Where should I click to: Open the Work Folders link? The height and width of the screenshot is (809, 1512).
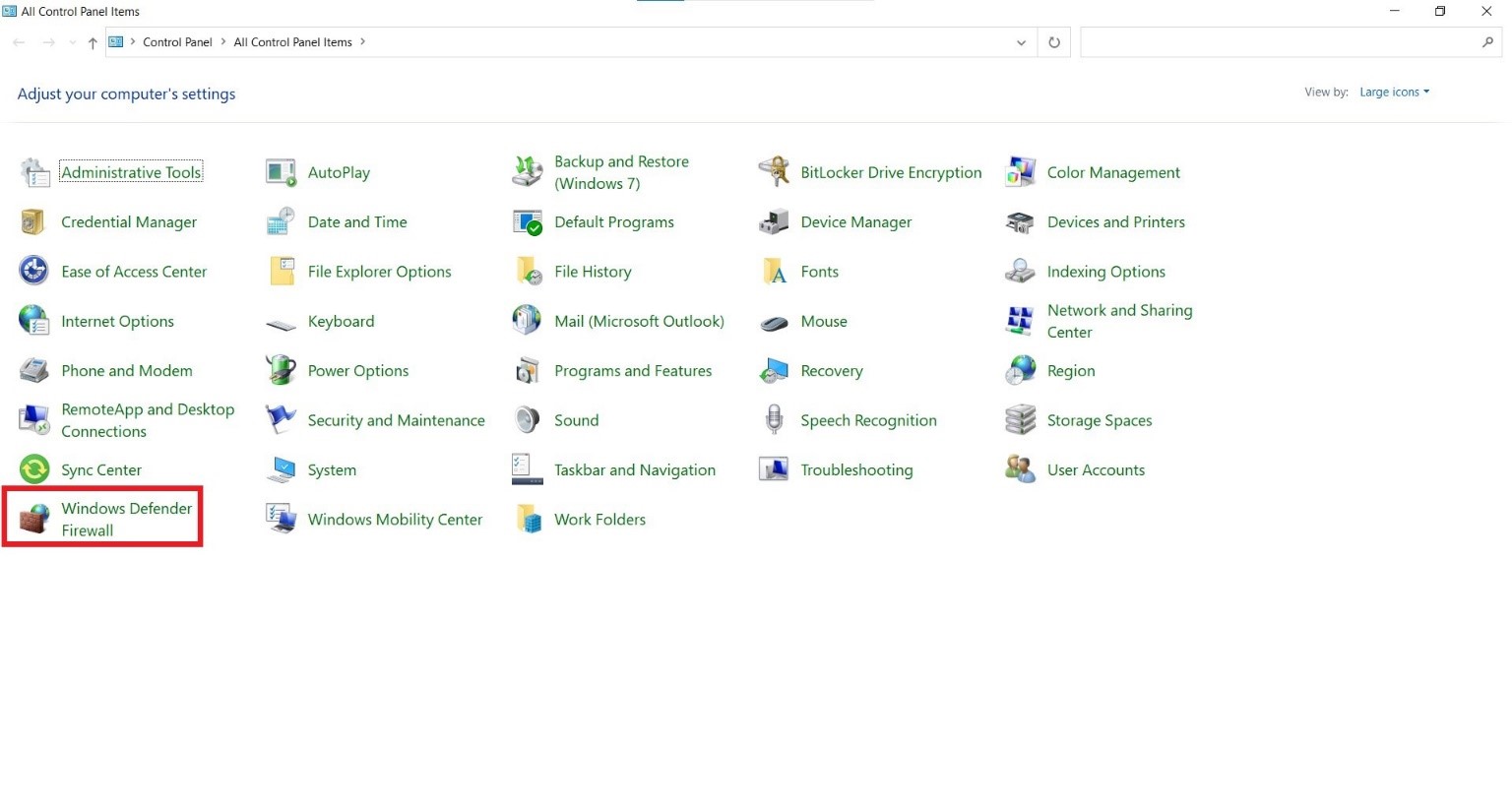coord(600,520)
